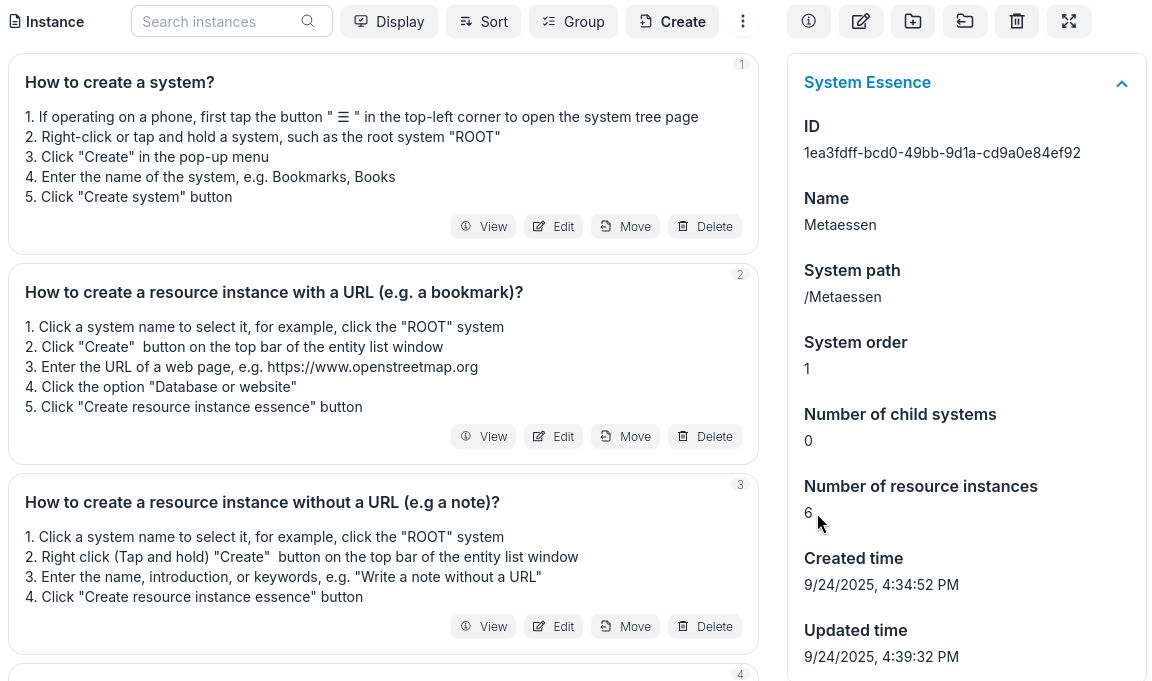Edit the resource instance without URL card
This screenshot has width=1152, height=681.
click(x=553, y=627)
